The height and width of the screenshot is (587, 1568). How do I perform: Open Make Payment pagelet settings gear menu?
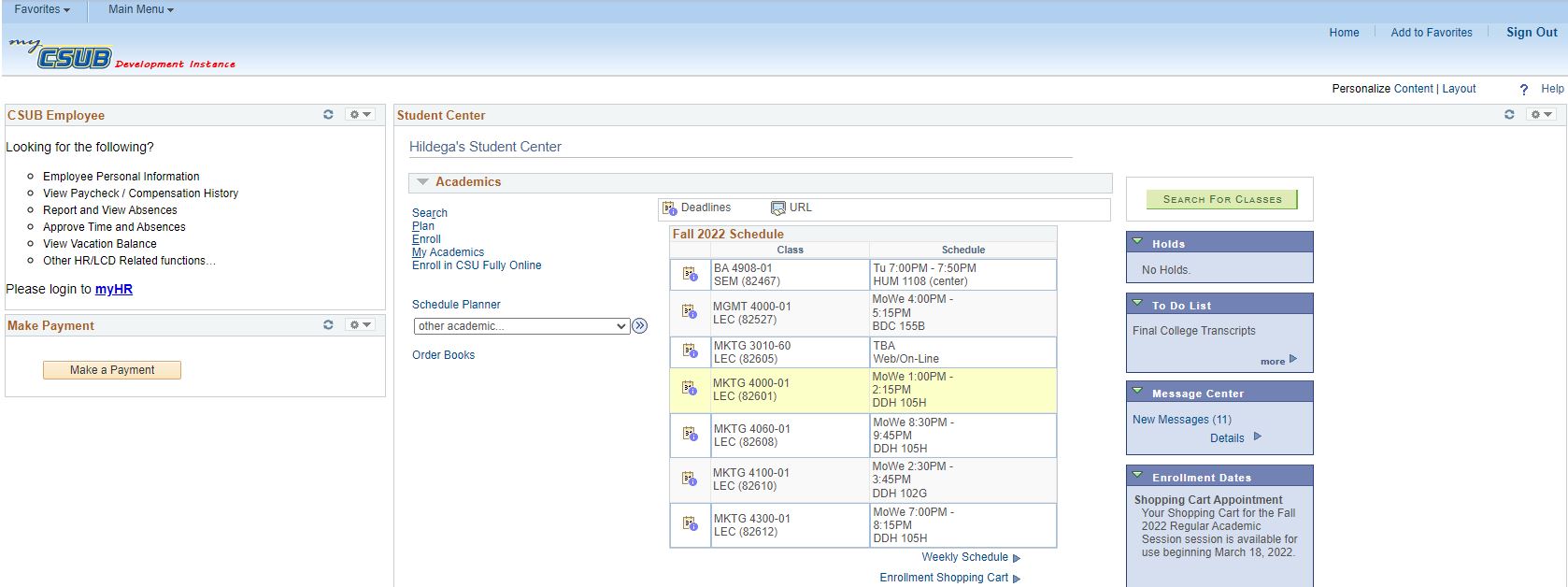[x=360, y=325]
